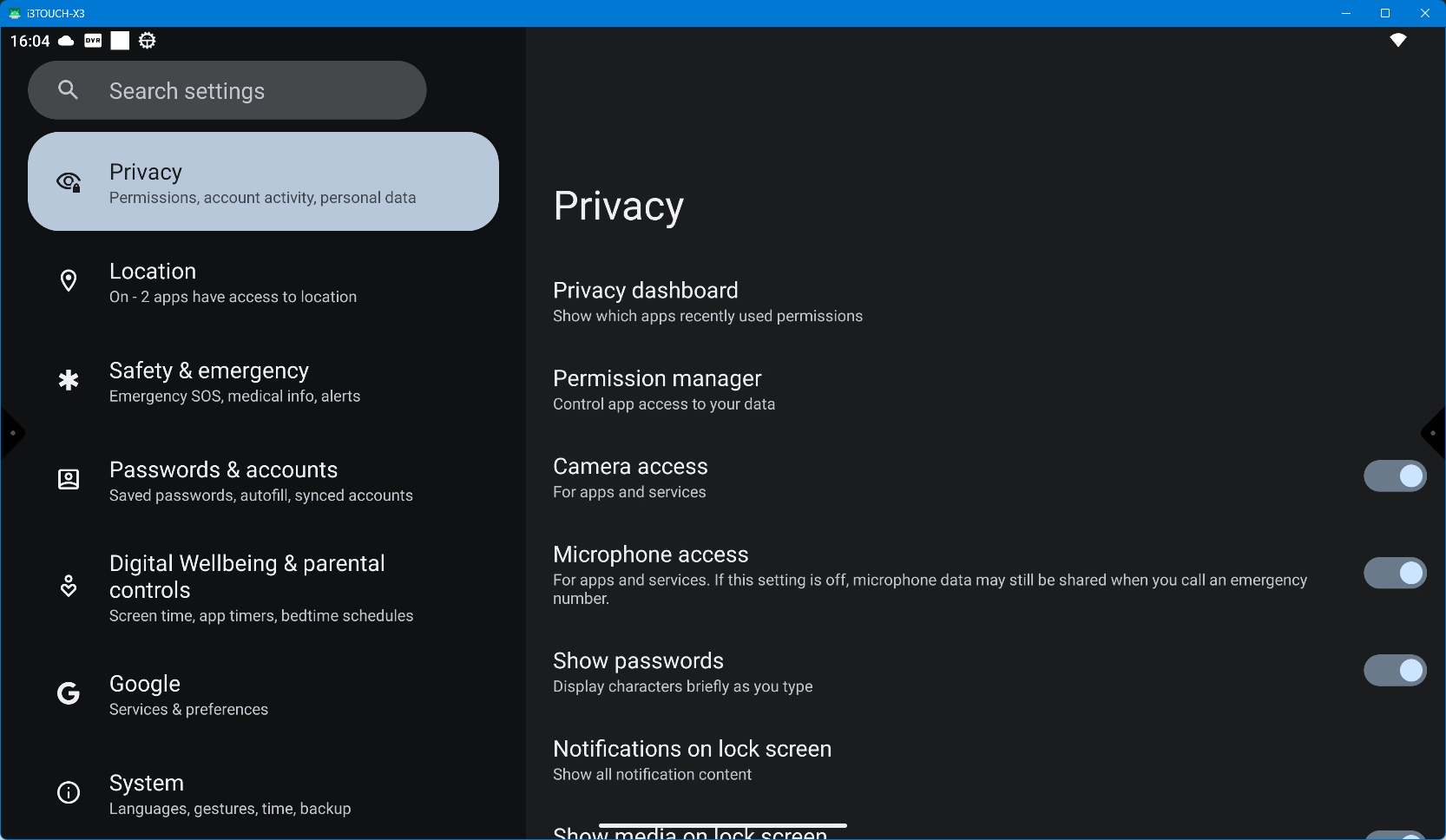Viewport: 1446px width, 840px height.
Task: Click the Google G logo icon
Action: [69, 693]
